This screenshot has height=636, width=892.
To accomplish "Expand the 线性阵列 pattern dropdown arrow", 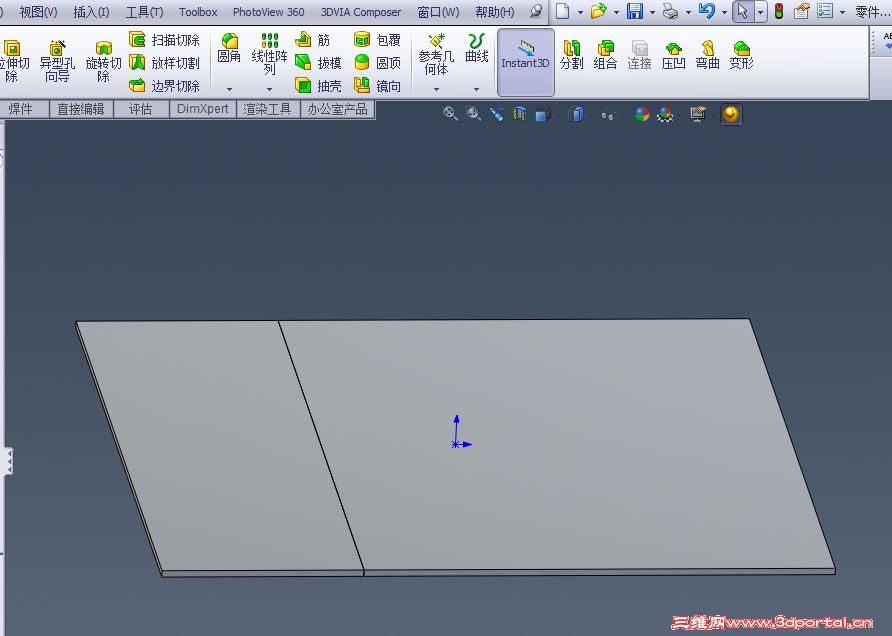I will pyautogui.click(x=269, y=89).
